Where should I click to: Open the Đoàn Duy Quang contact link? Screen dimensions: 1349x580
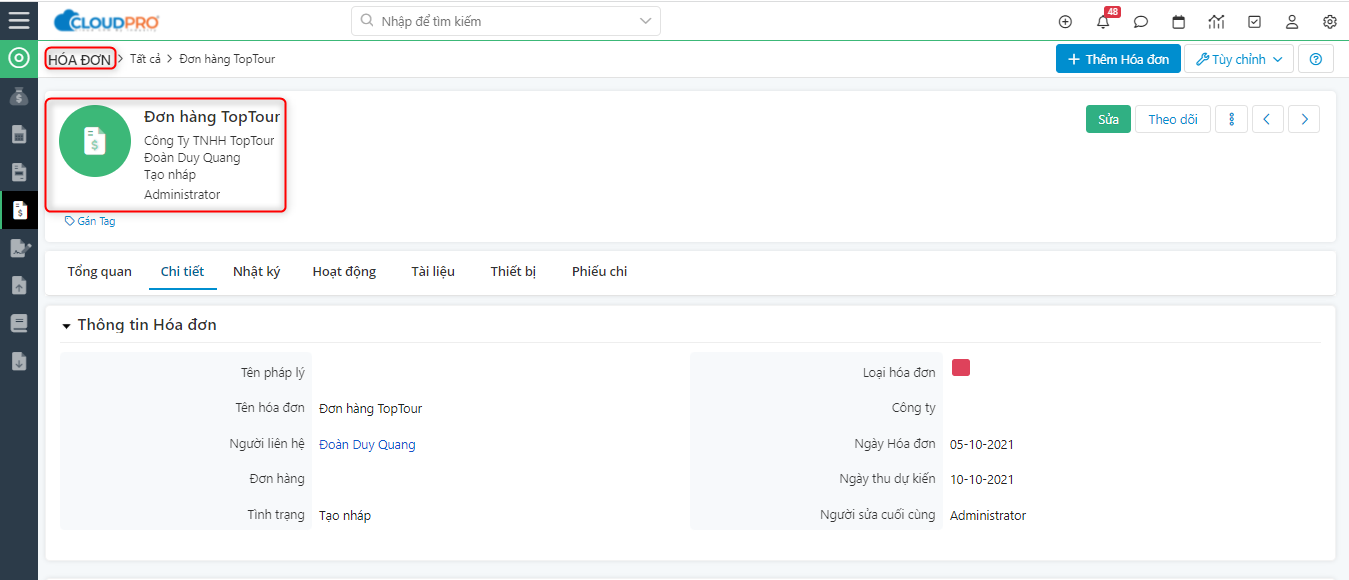367,445
